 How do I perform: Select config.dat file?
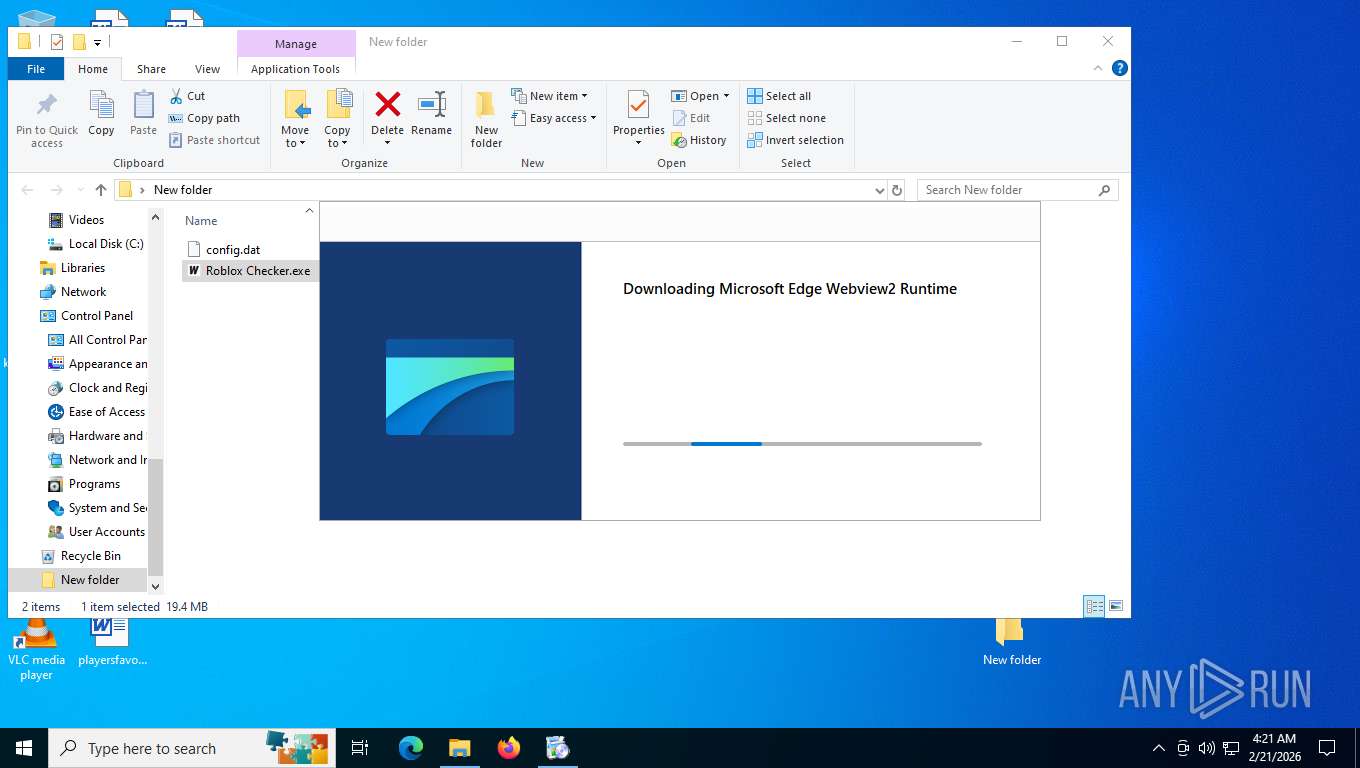tap(233, 250)
